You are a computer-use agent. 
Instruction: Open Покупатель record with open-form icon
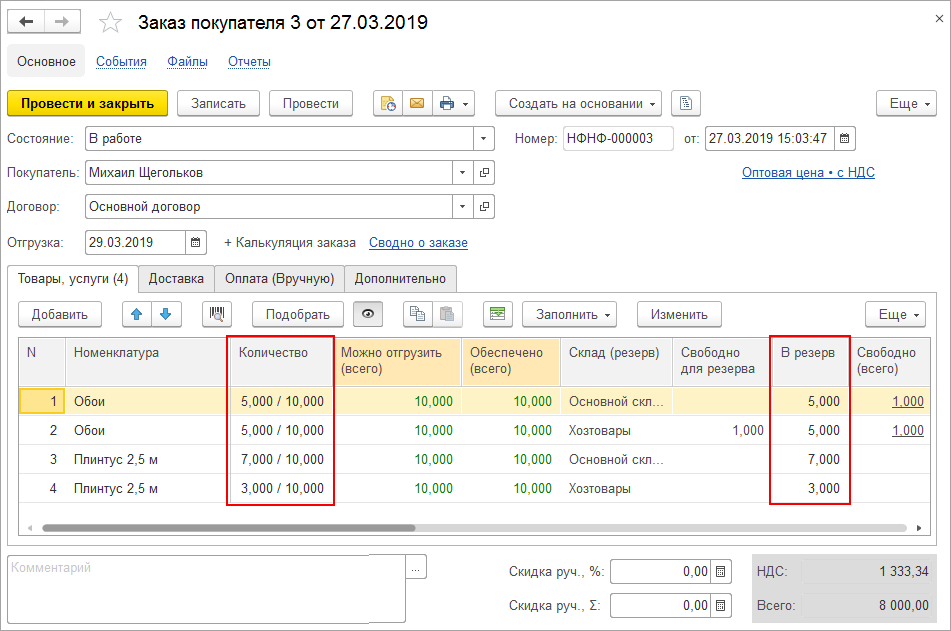pos(484,173)
